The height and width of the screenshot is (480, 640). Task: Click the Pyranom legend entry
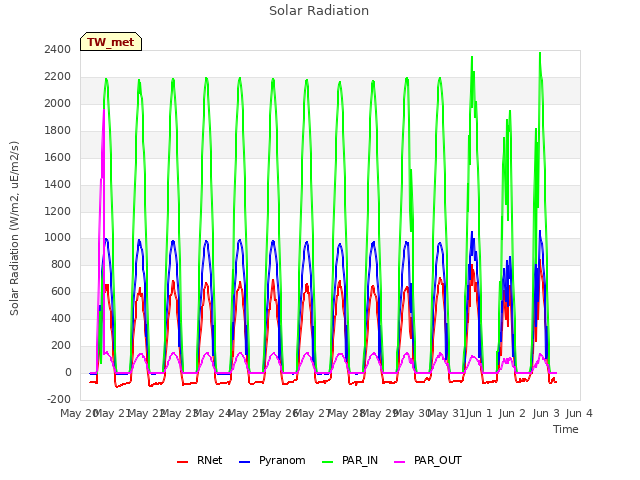(272, 460)
